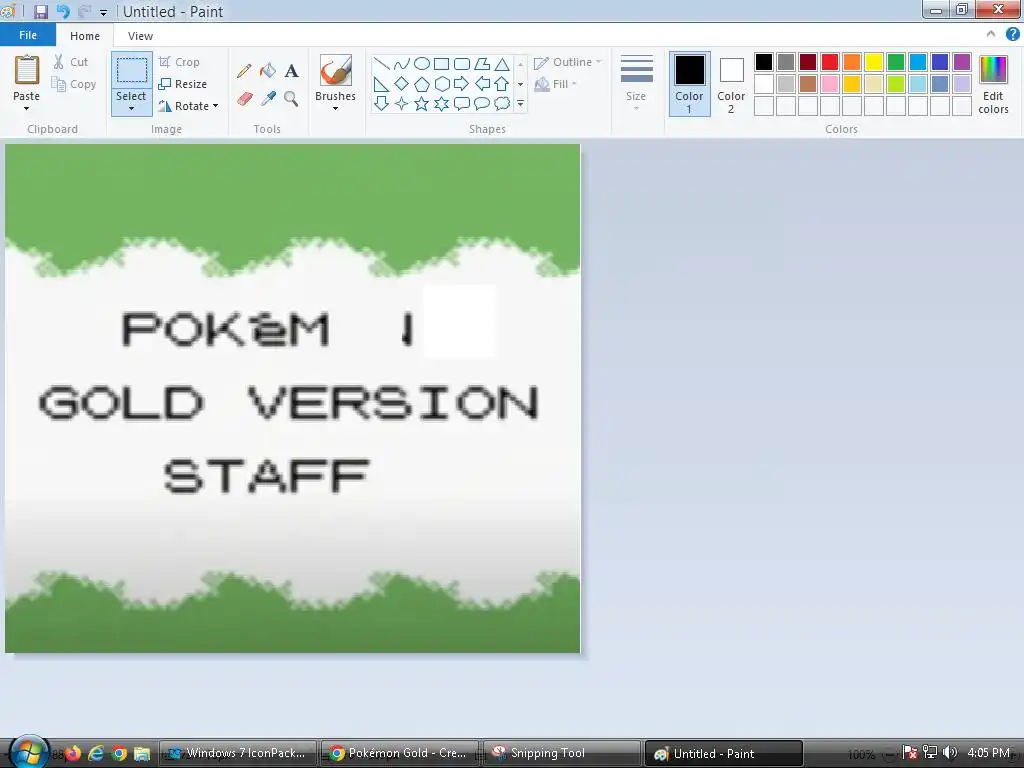Viewport: 1024px width, 768px height.
Task: Choose the Five-point star shape
Action: [422, 103]
